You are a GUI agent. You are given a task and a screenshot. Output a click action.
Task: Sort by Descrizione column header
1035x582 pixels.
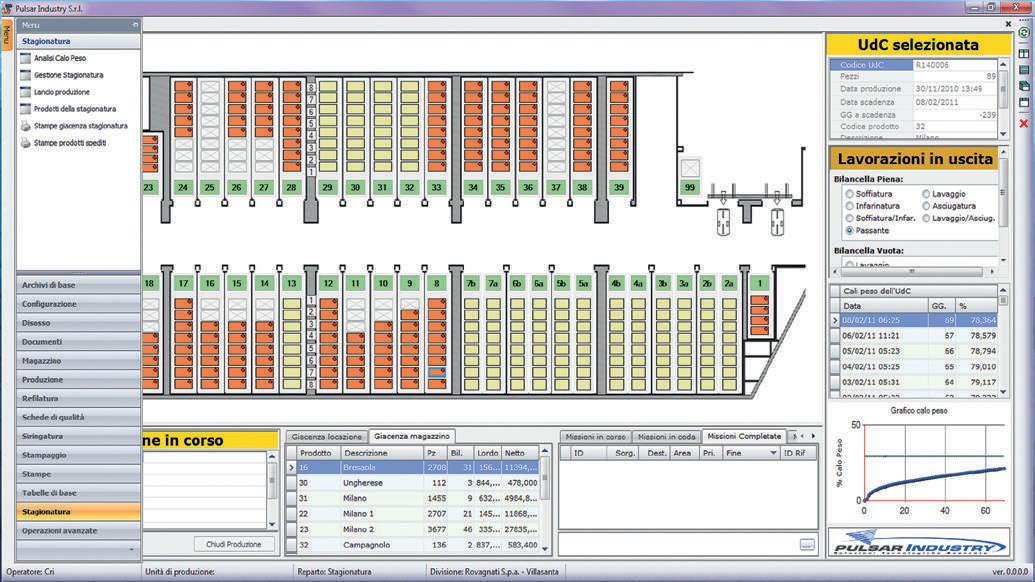382,453
